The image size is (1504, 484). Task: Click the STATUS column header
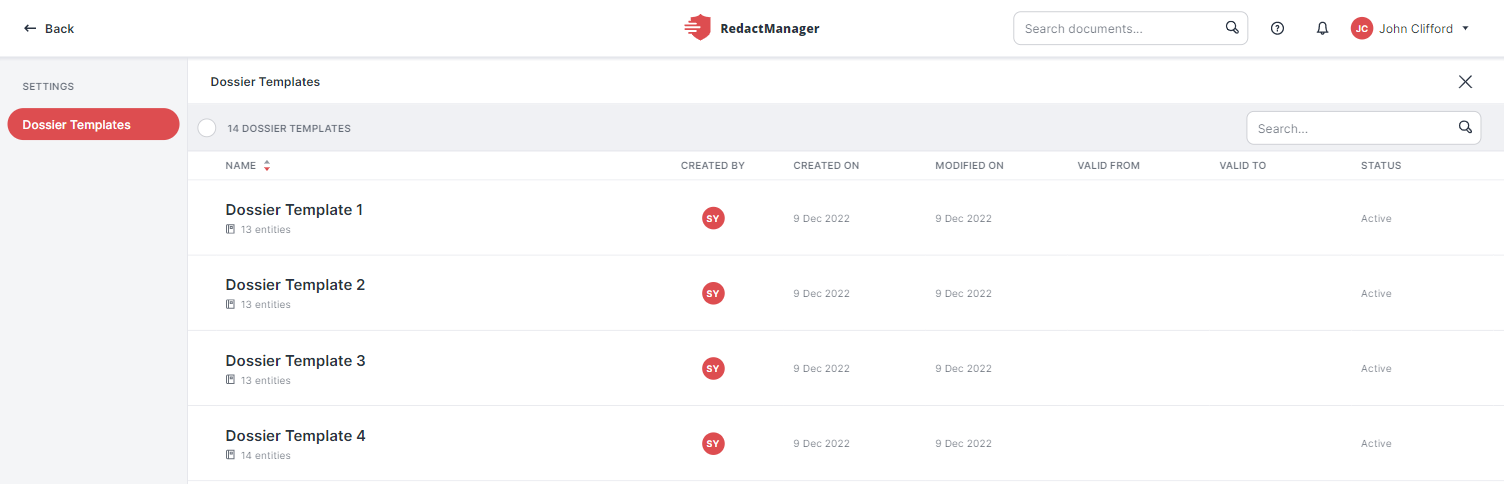coord(1381,166)
